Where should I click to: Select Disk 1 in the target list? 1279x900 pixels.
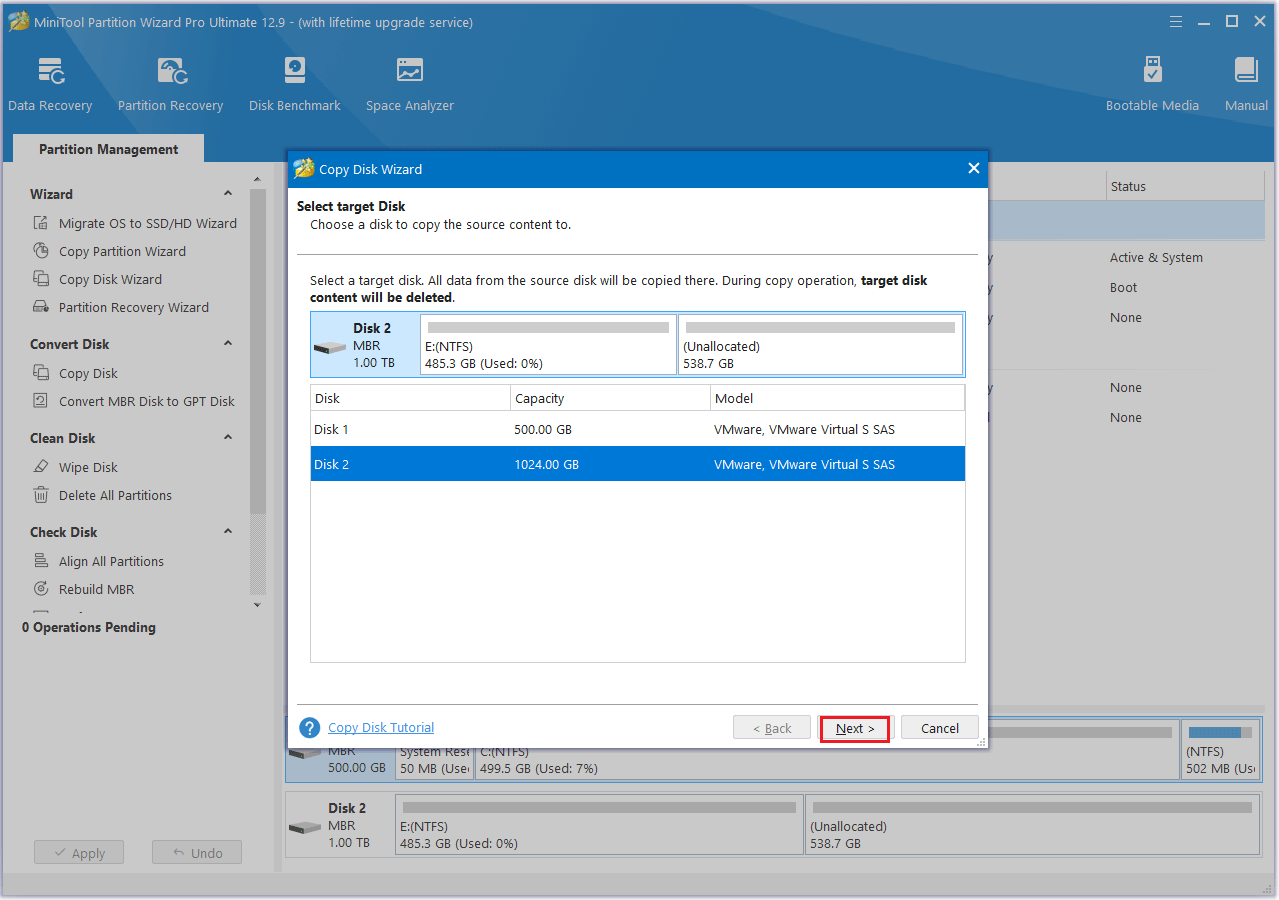pyautogui.click(x=500, y=429)
